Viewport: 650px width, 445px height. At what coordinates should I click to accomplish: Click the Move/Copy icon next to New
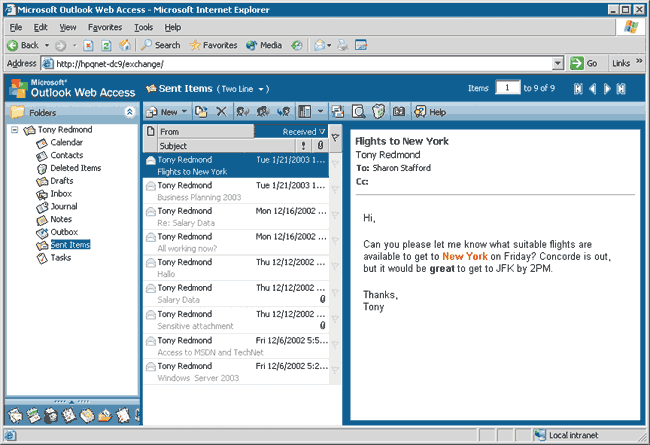(x=201, y=112)
